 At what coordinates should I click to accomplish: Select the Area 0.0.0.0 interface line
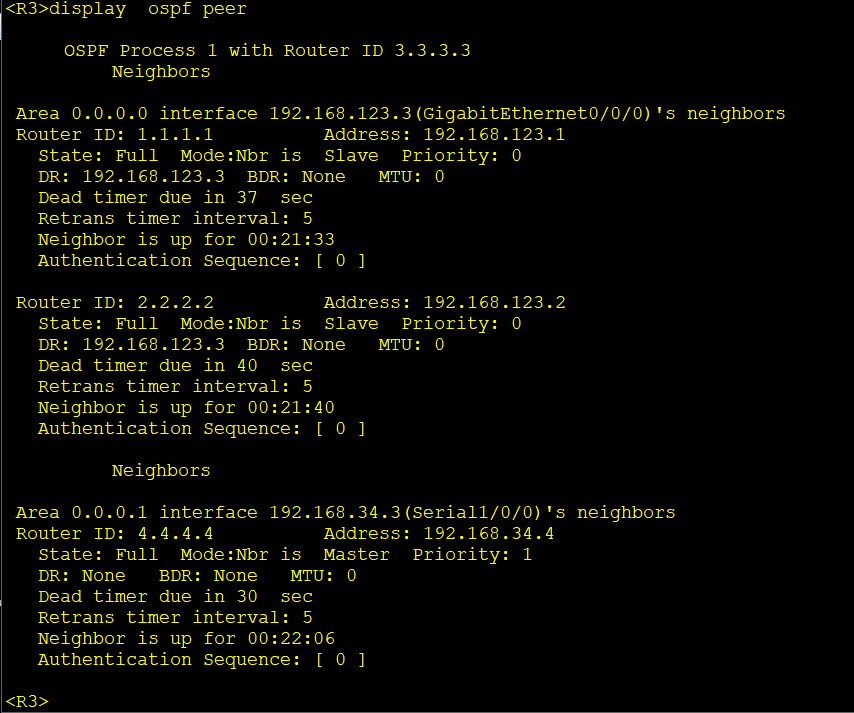[400, 114]
